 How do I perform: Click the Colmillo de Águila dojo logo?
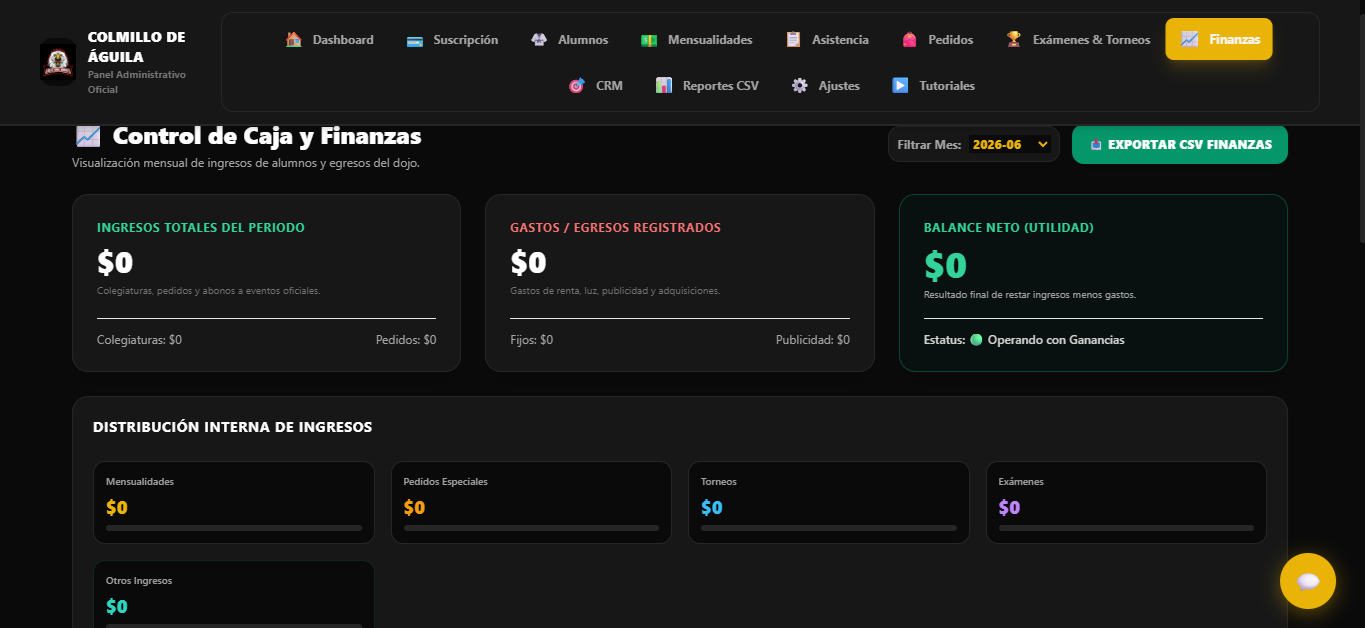pyautogui.click(x=58, y=62)
